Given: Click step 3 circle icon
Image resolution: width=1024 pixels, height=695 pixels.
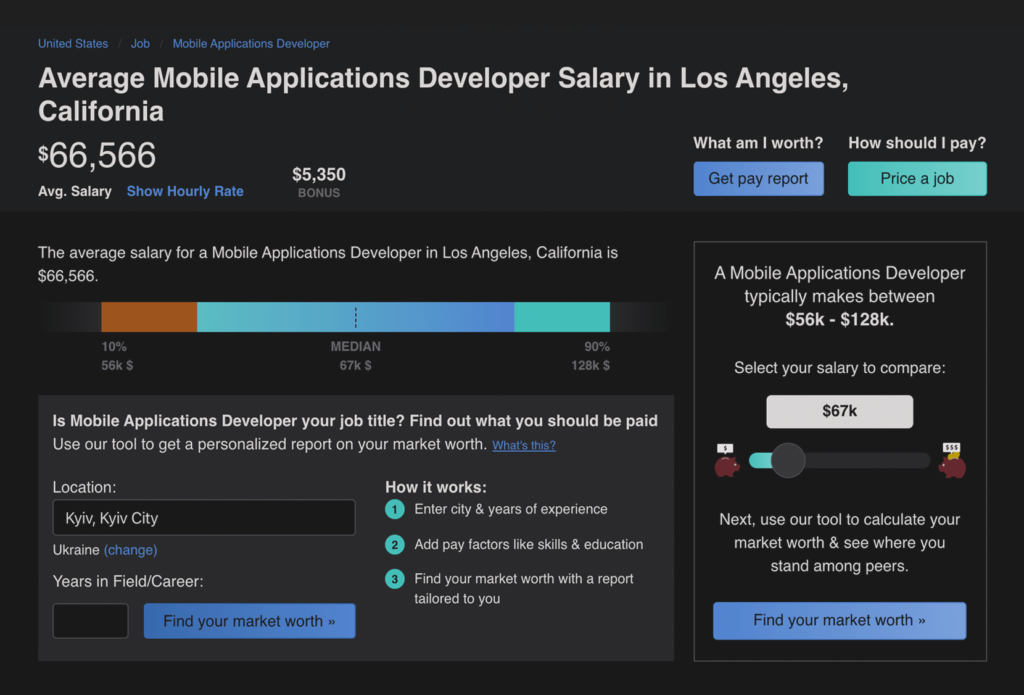Looking at the screenshot, I should pyautogui.click(x=394, y=579).
